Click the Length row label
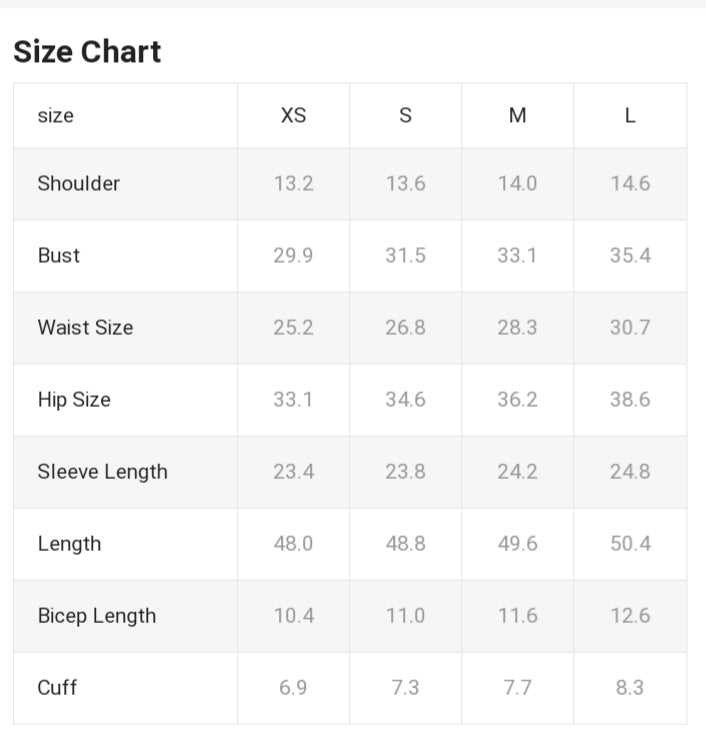Image resolution: width=706 pixels, height=733 pixels. tap(69, 544)
